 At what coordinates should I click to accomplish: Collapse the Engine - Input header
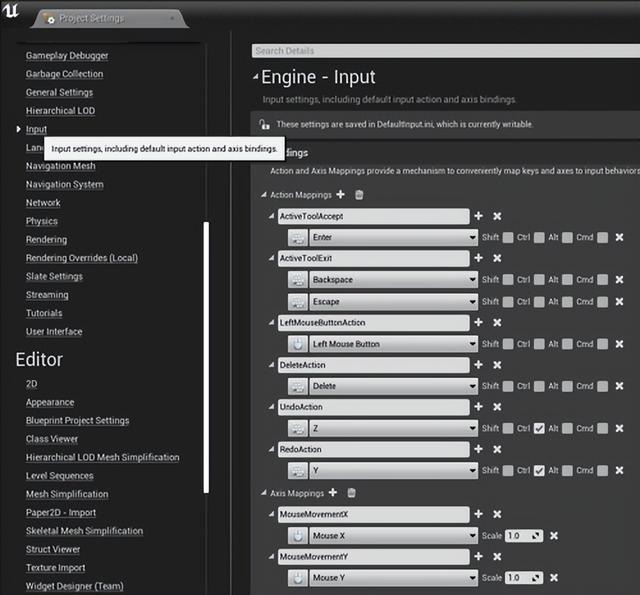[x=256, y=76]
